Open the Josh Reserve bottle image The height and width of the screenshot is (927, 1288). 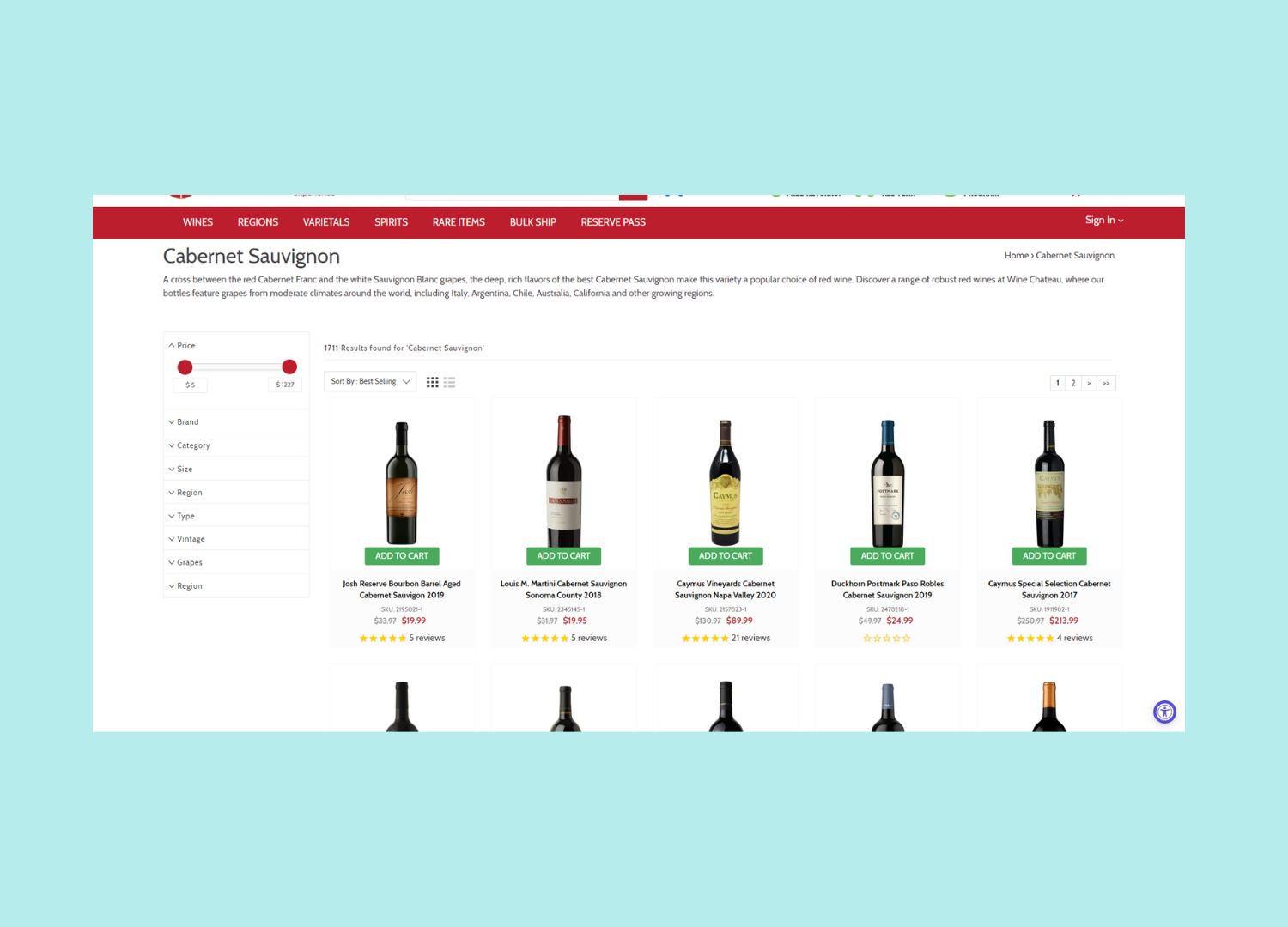click(402, 483)
